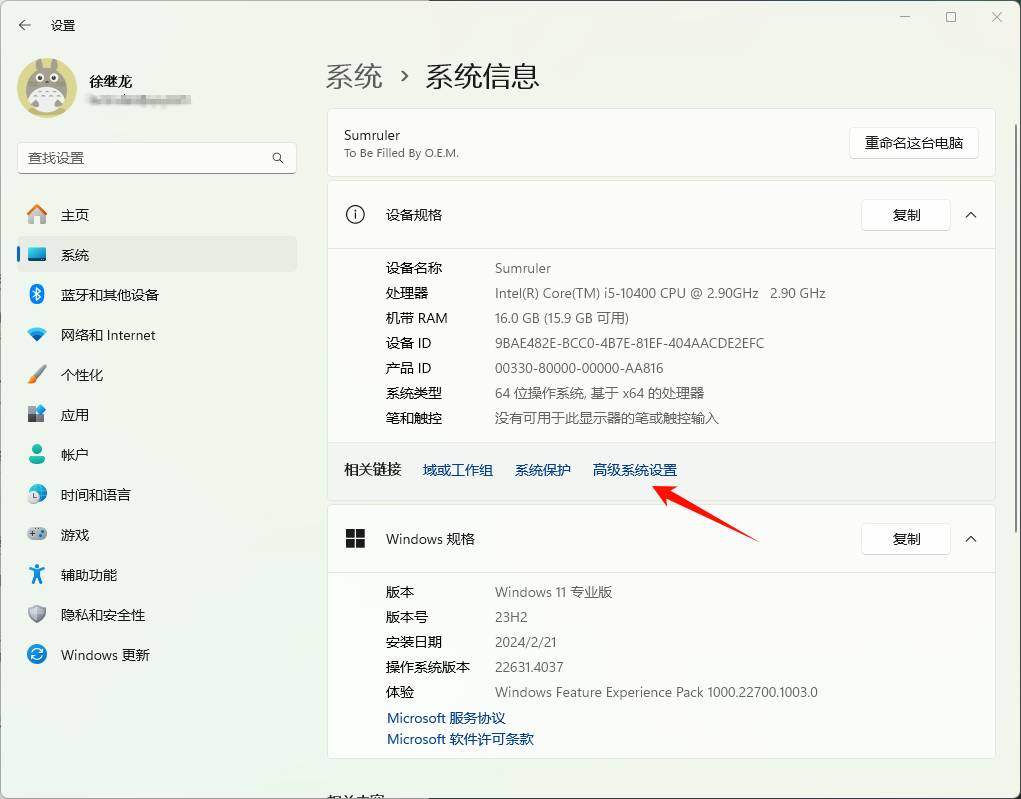Click device ID value 9BAE482E-BCC0-4B7E
The height and width of the screenshot is (799, 1021).
pos(630,343)
